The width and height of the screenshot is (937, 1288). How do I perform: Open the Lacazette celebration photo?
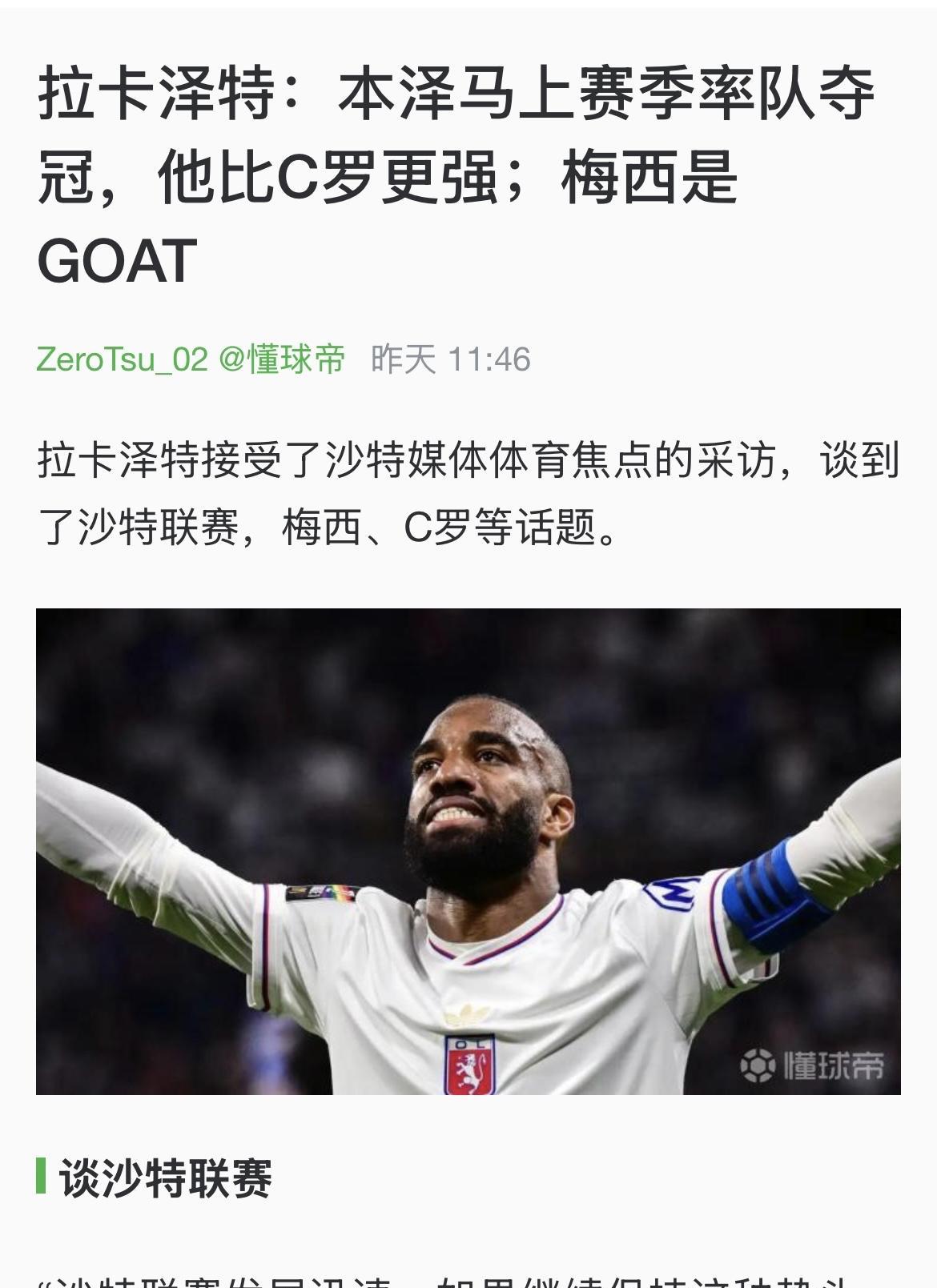click(468, 851)
